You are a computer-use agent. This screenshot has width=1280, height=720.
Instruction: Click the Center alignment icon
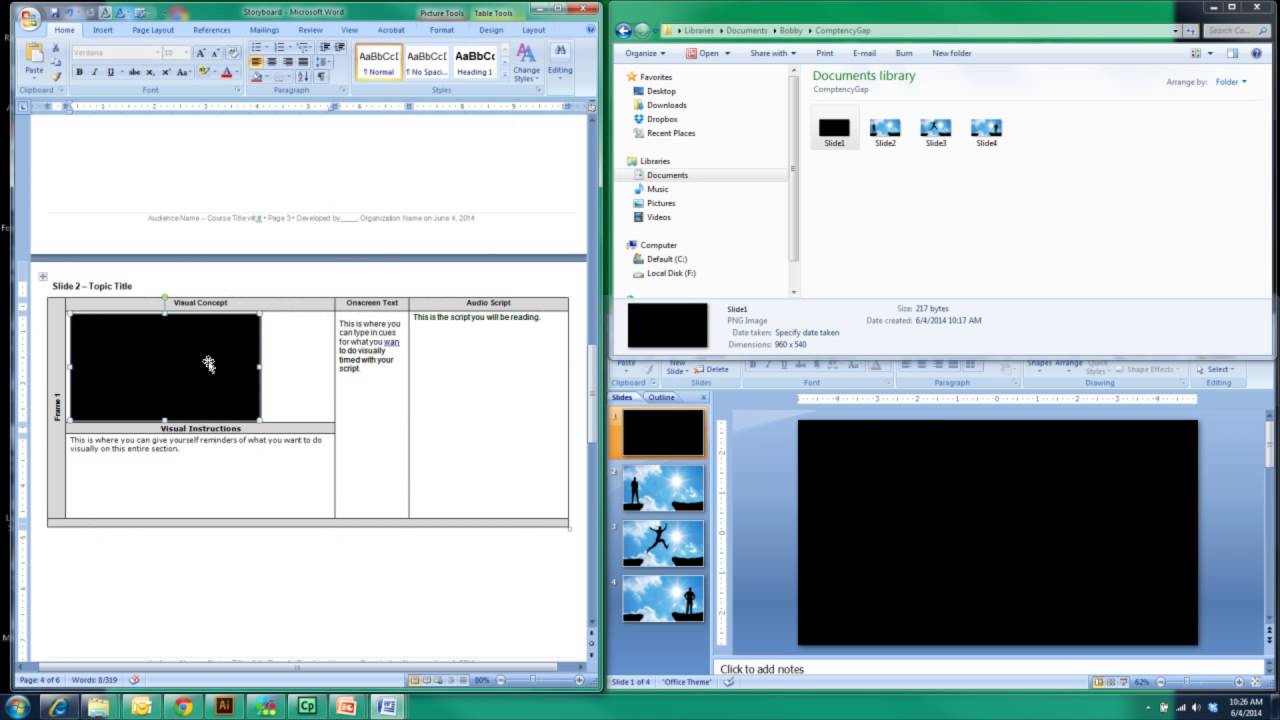[x=271, y=62]
